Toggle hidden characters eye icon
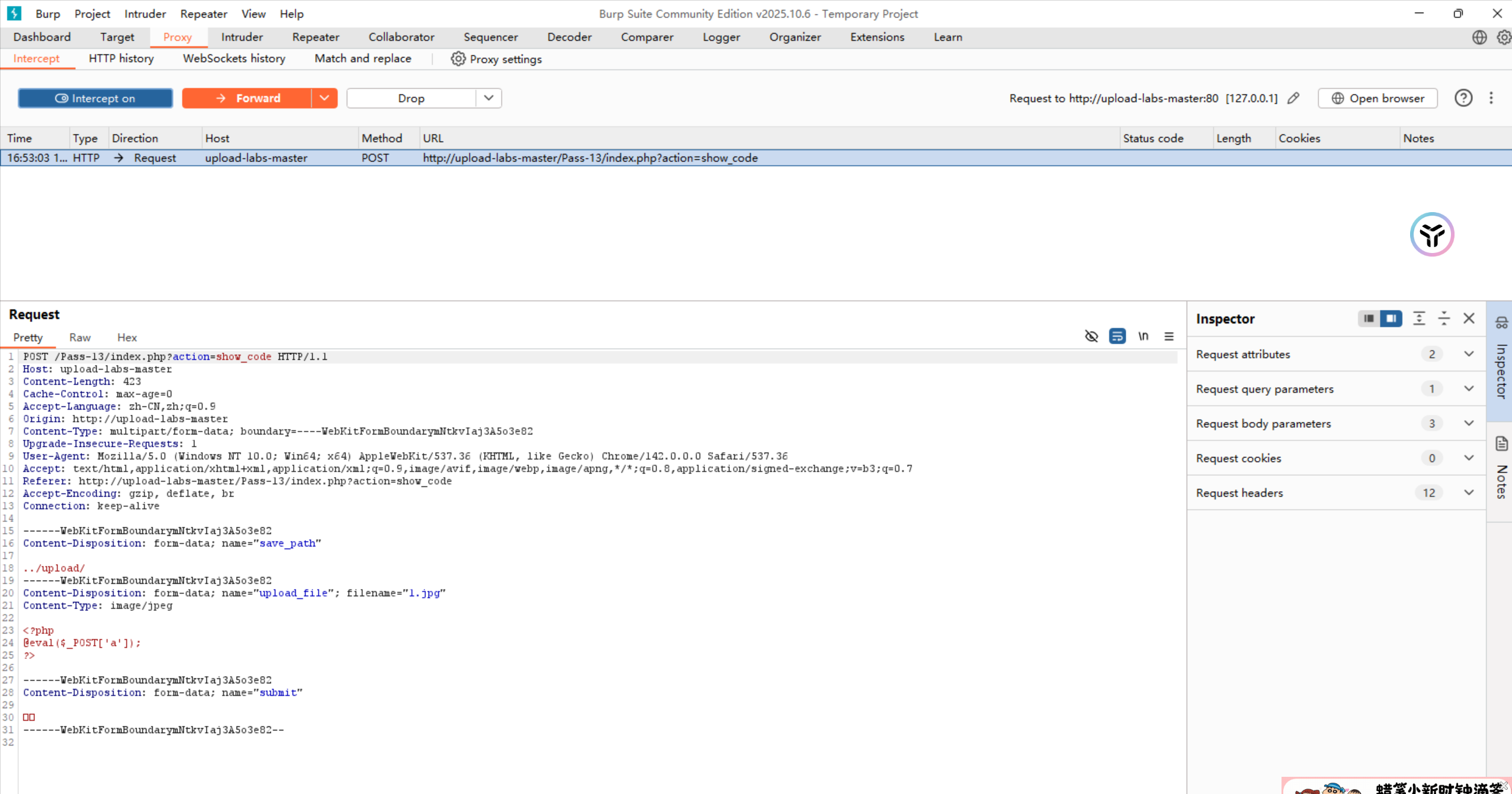1512x794 pixels. click(1091, 337)
